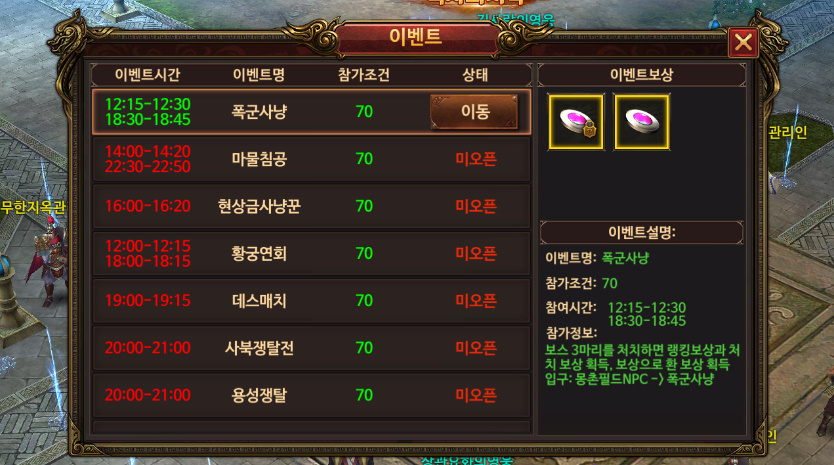Click the 폭군사냥 event name in list
The width and height of the screenshot is (834, 465).
point(259,112)
